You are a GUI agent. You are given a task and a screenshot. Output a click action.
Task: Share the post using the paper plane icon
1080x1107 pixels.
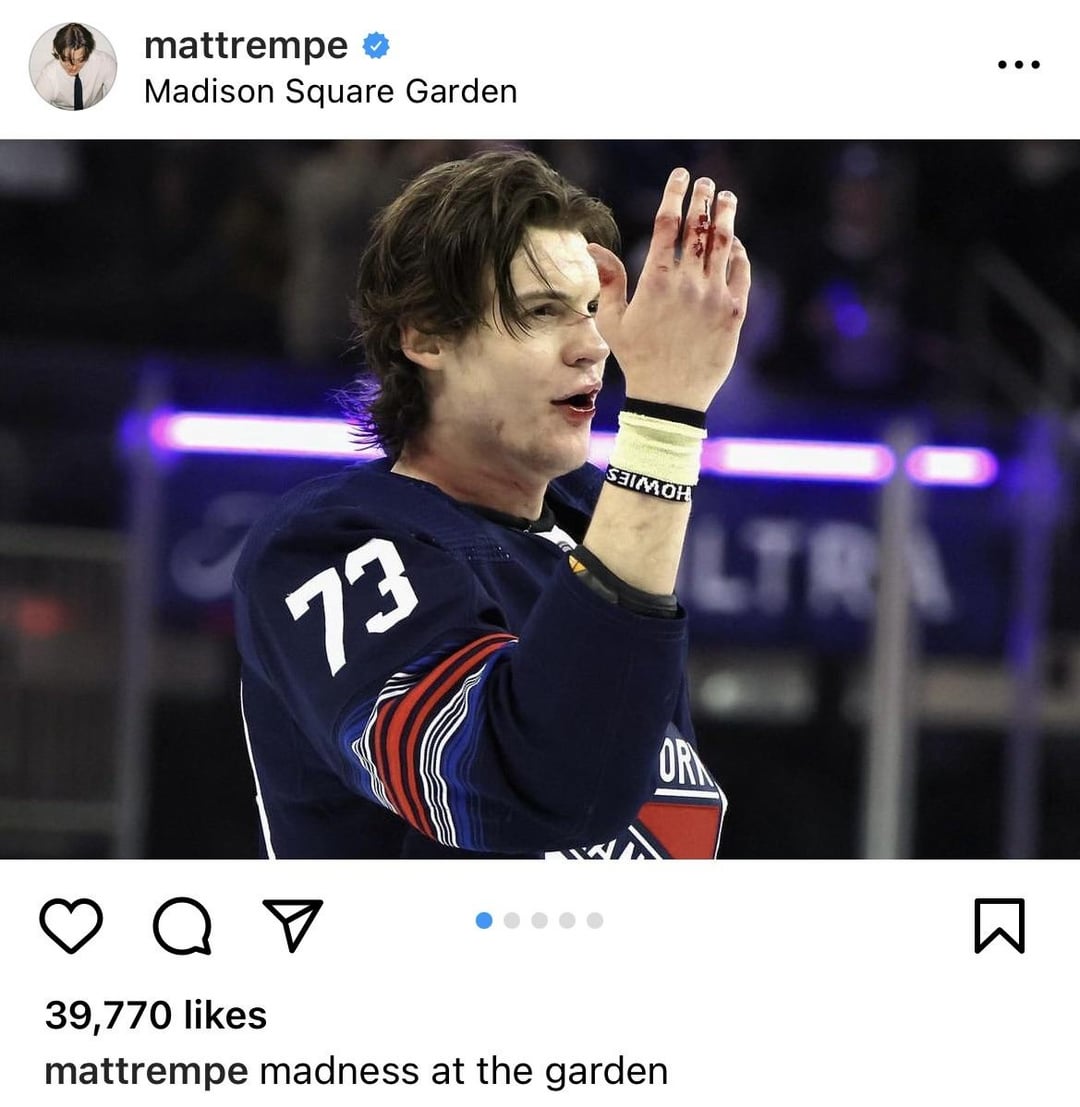[x=292, y=924]
